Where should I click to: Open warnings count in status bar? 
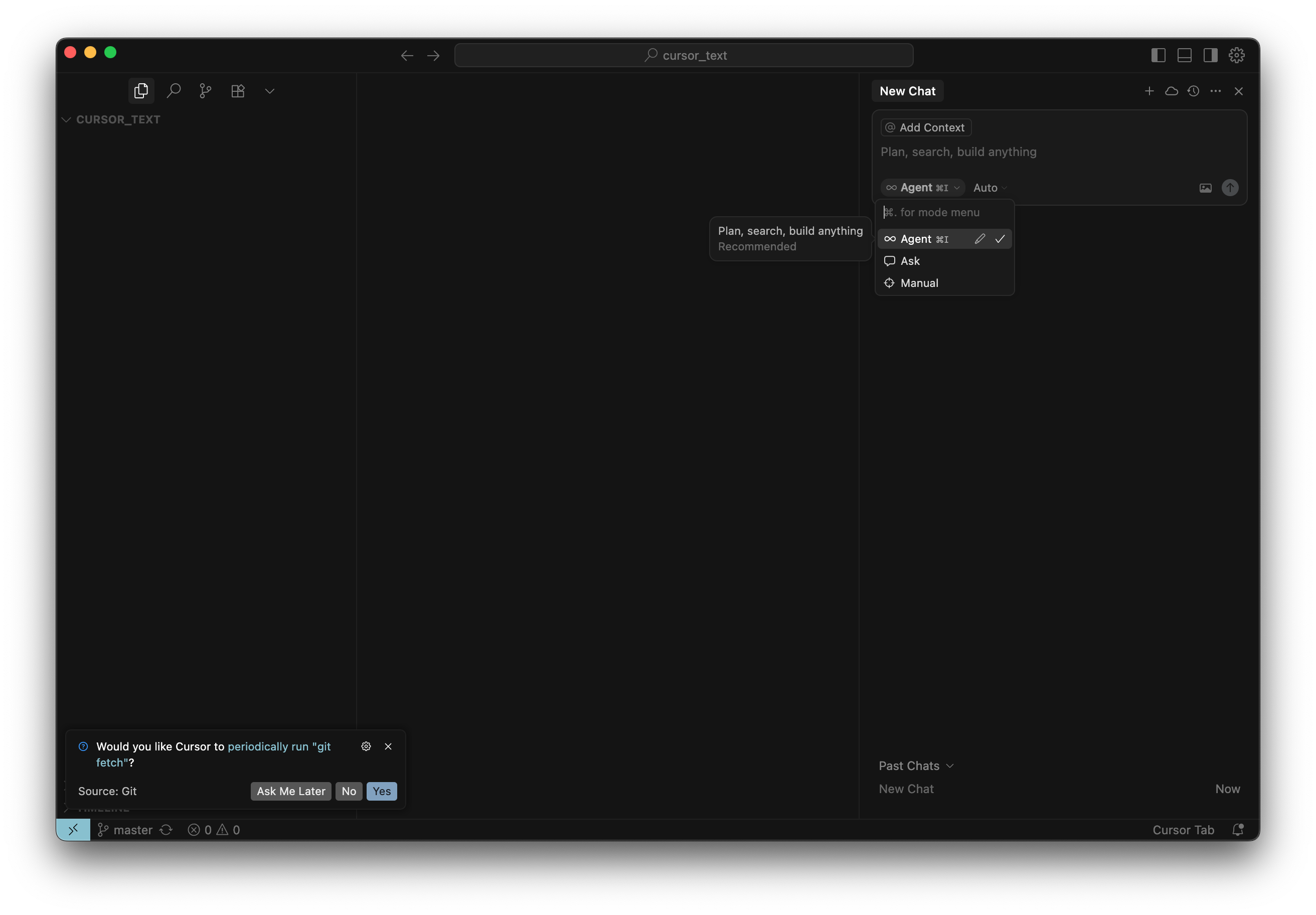(228, 830)
